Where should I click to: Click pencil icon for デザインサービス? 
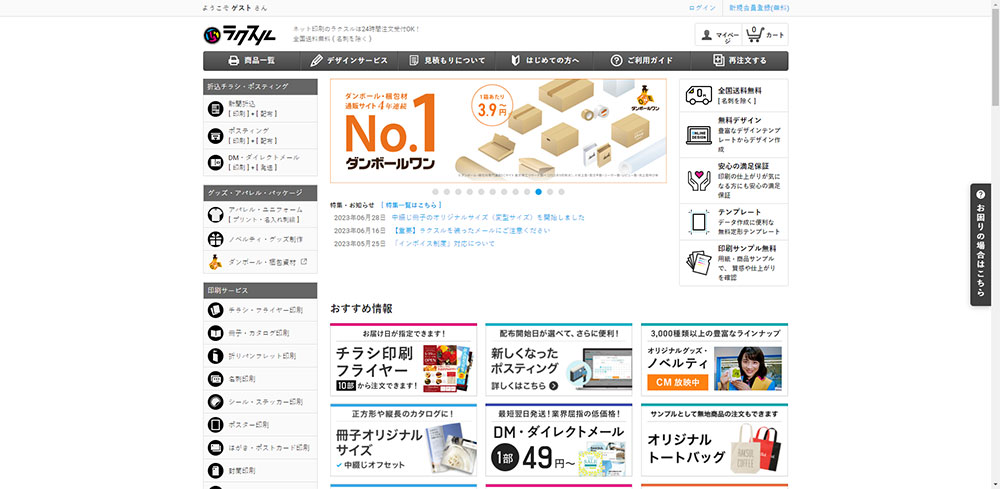click(x=316, y=61)
